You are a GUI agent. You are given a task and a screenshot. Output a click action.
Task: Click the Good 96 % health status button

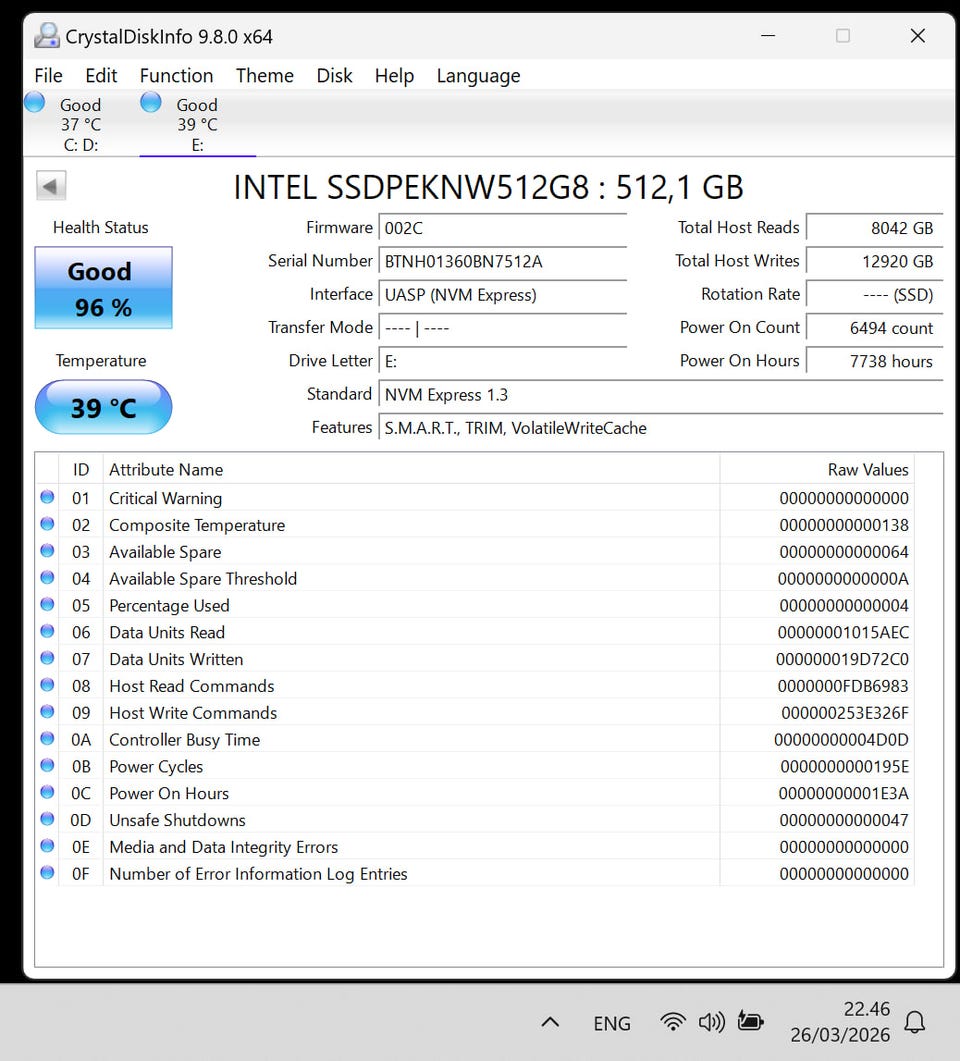pos(104,288)
